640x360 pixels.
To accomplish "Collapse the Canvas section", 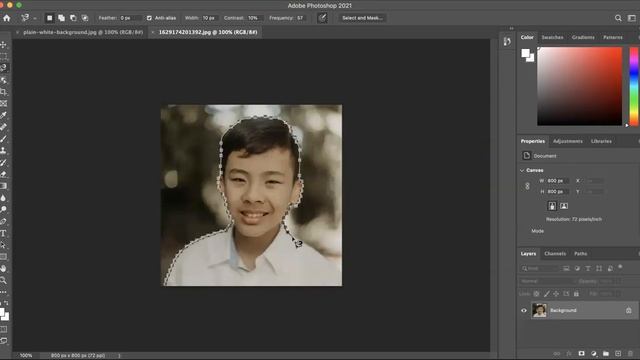I will (522, 170).
